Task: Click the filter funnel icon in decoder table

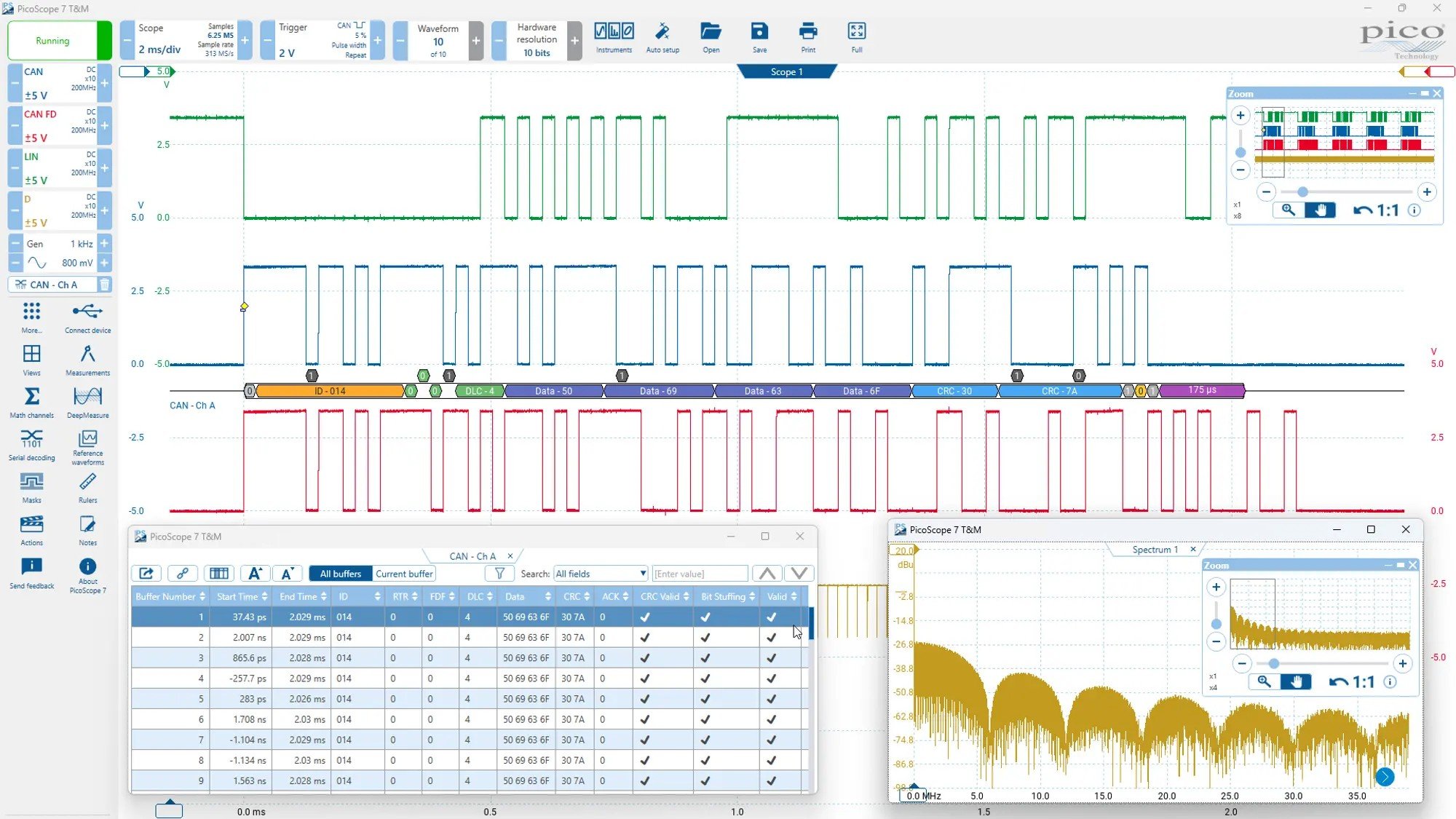Action: click(499, 574)
